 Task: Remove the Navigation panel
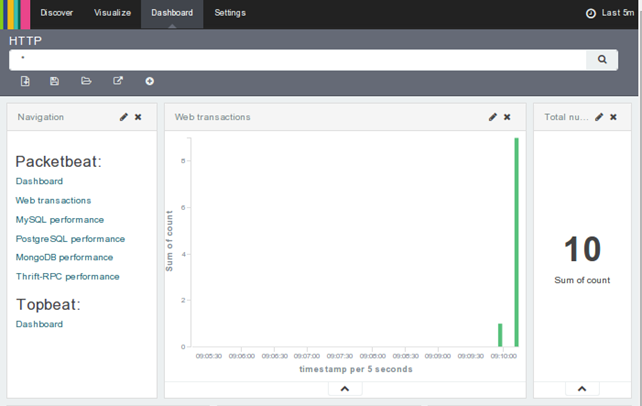138,117
